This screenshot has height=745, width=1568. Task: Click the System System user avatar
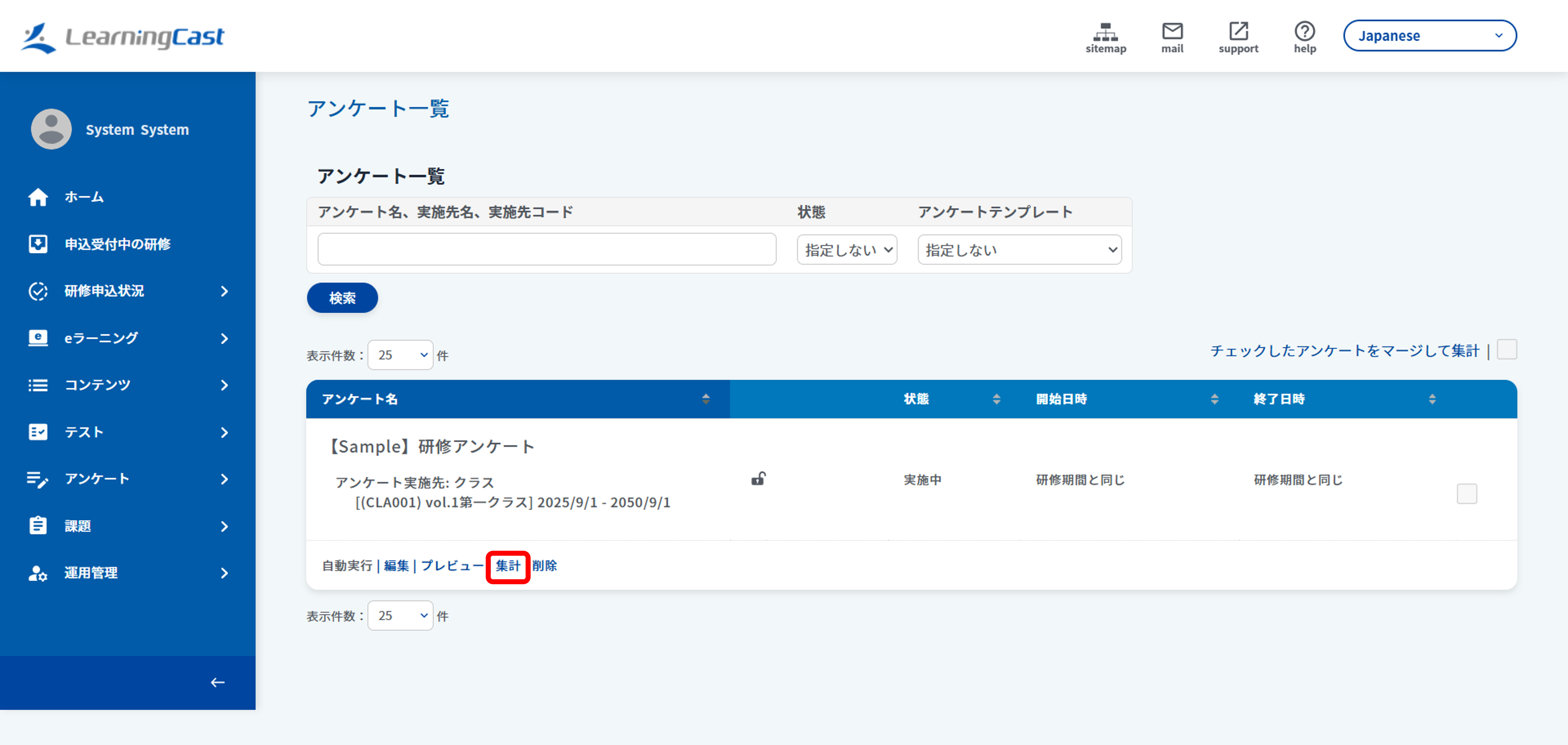51,129
